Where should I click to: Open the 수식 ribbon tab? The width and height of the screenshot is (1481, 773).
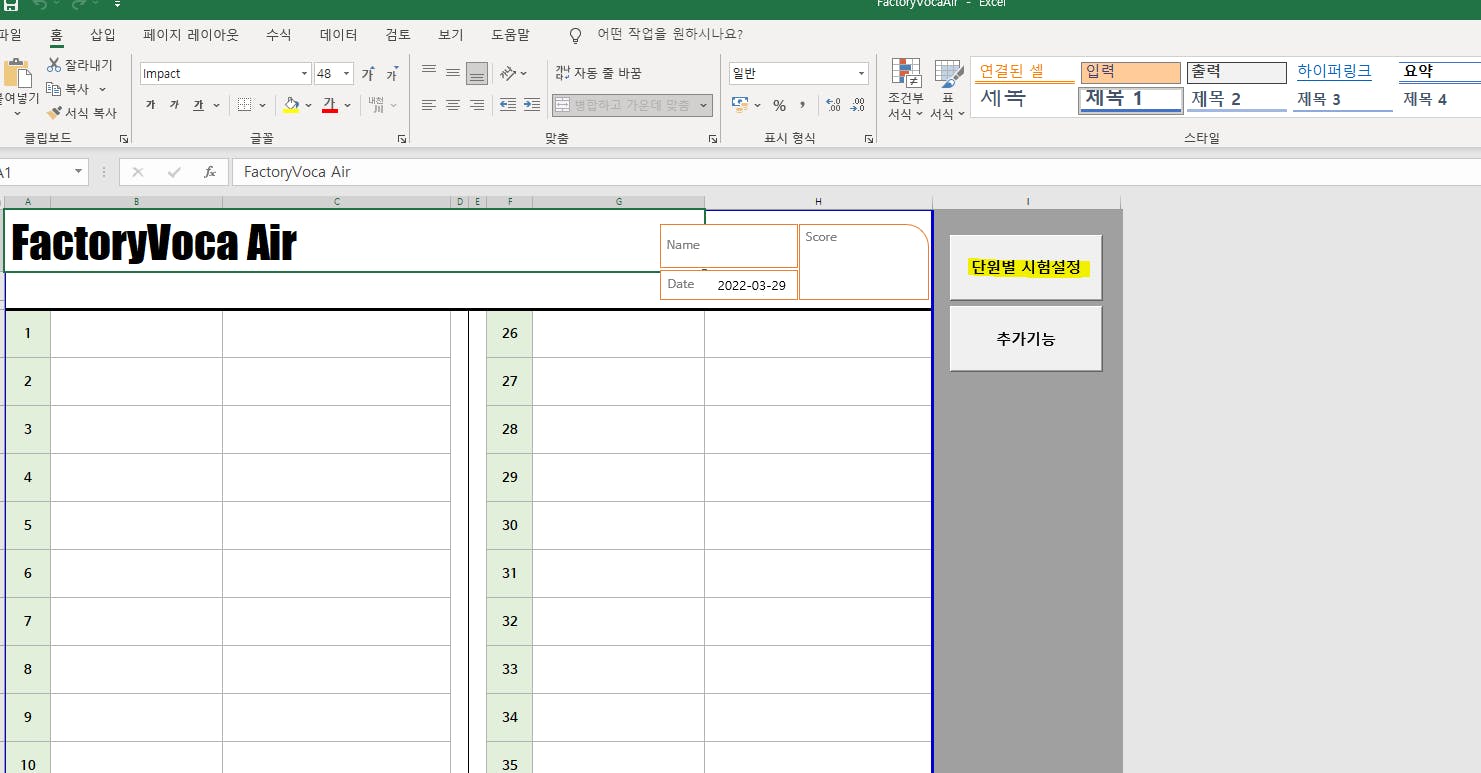click(x=279, y=35)
